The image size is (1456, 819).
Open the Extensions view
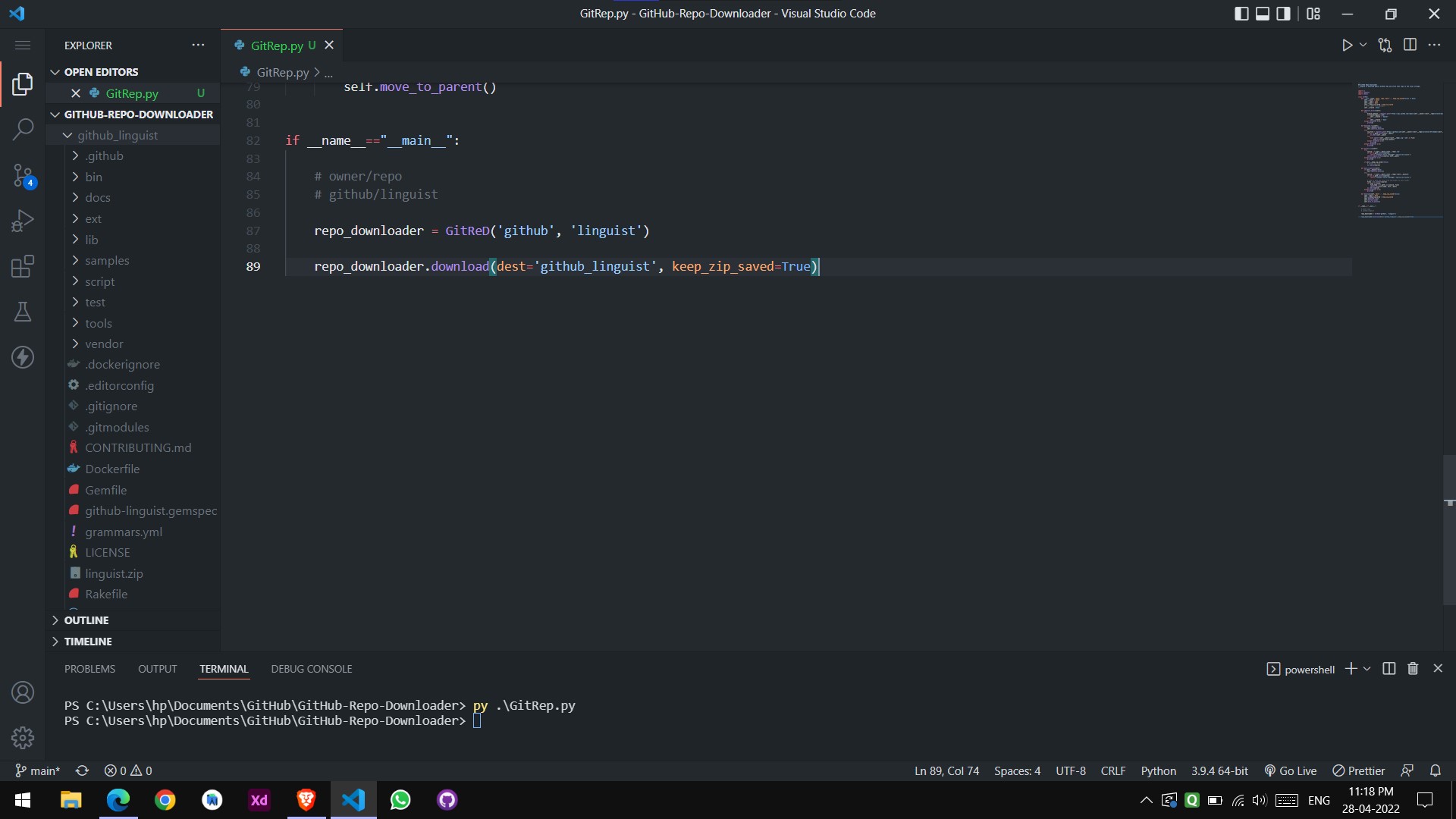(23, 266)
